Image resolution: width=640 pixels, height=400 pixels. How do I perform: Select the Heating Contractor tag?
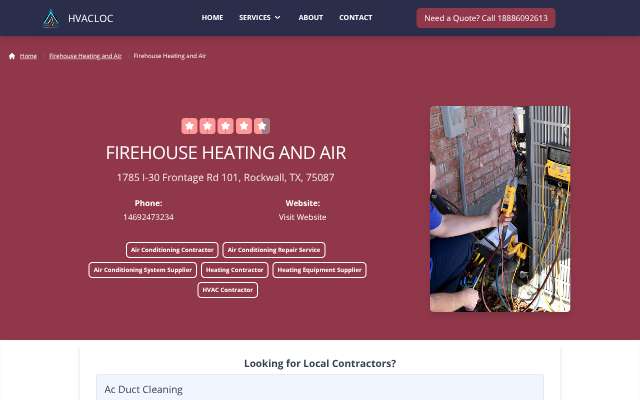point(234,270)
